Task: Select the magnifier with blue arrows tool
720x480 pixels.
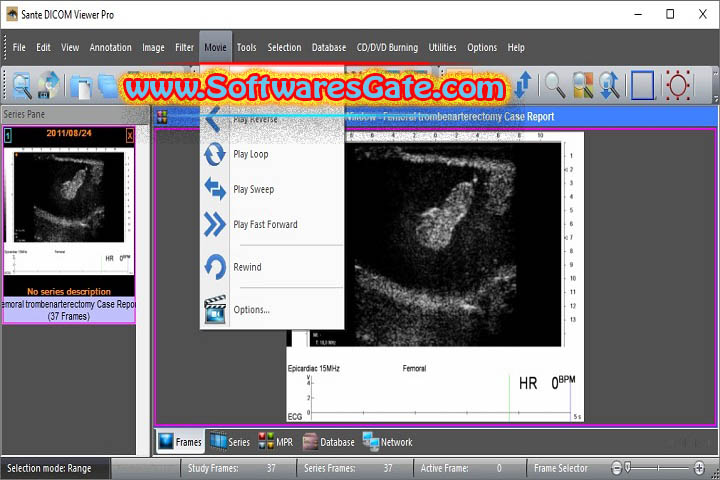Action: 609,85
